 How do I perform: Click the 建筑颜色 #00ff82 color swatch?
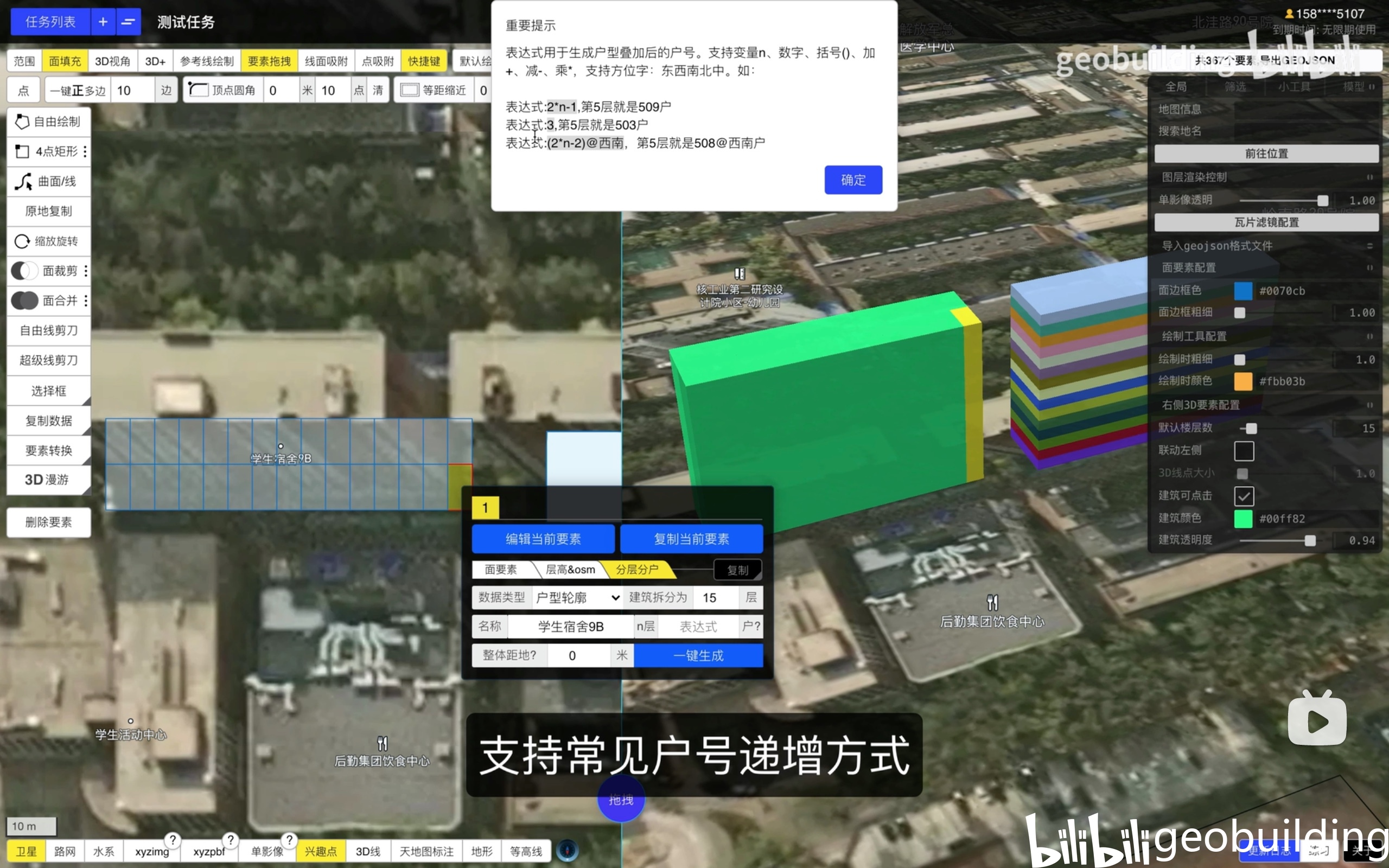click(x=1243, y=519)
